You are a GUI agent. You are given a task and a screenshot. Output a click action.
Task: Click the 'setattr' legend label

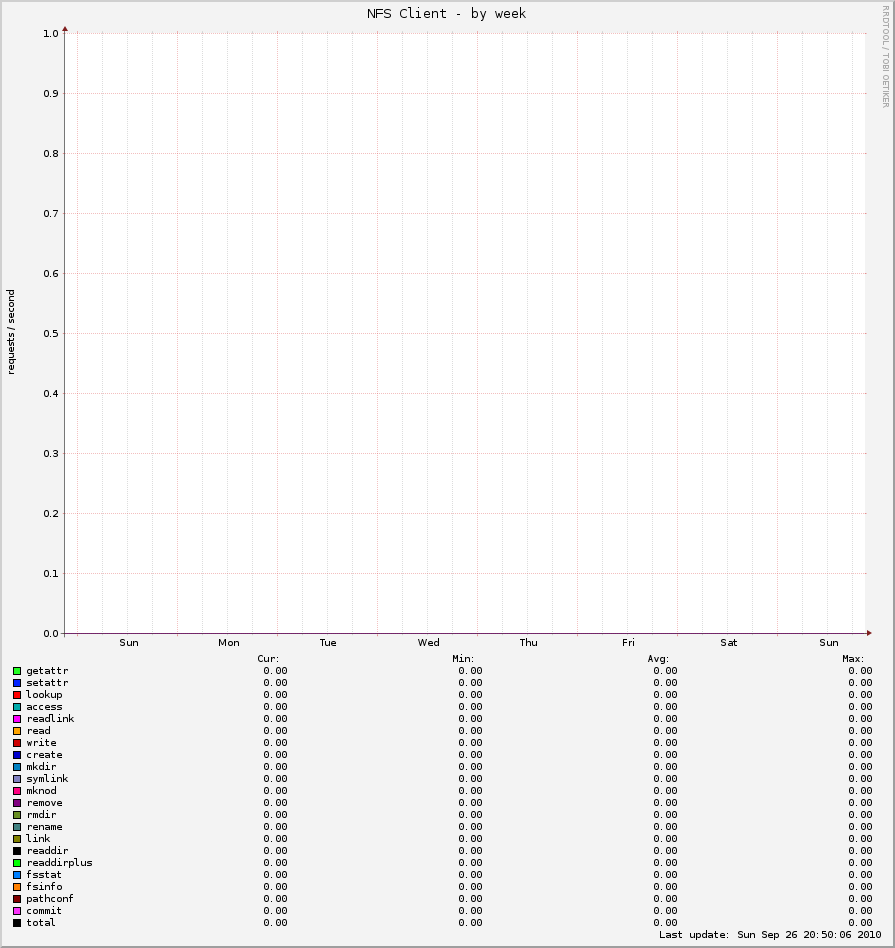[47, 683]
